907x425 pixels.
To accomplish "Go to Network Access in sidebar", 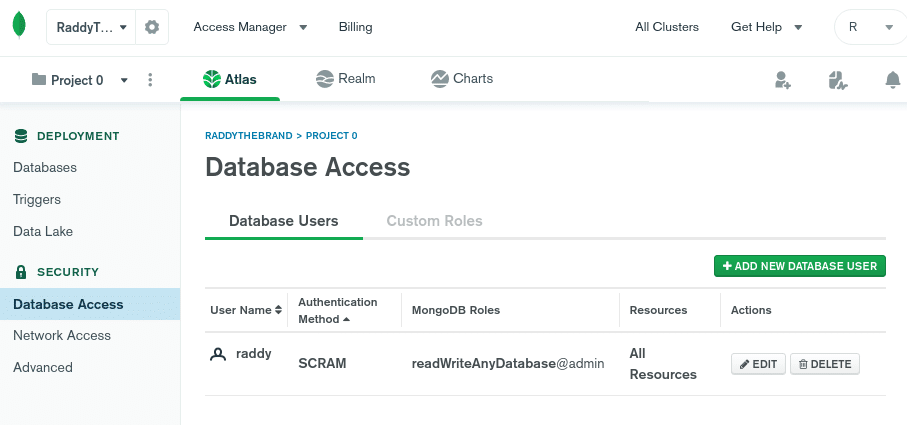I will (x=62, y=335).
